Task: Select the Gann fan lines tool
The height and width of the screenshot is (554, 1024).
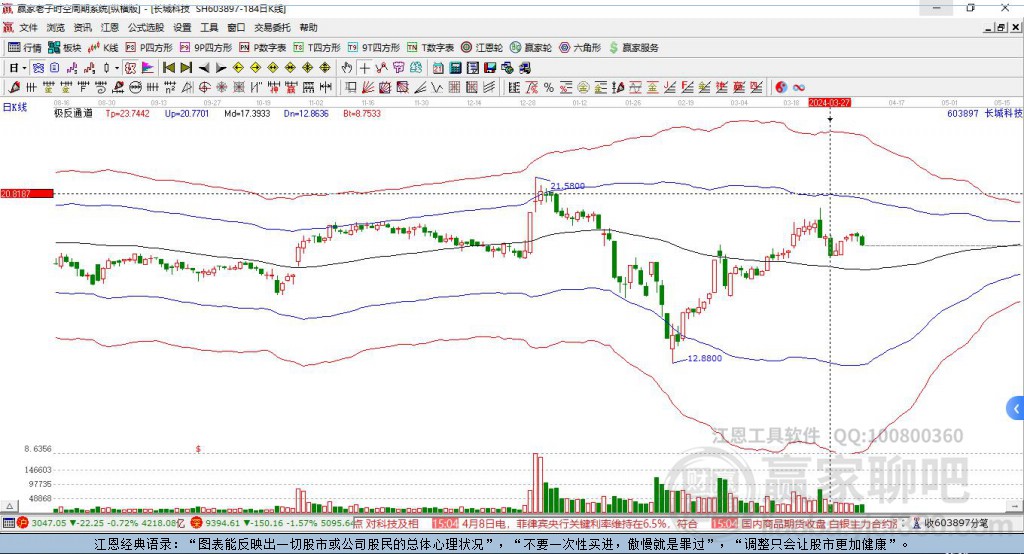Action: click(368, 87)
